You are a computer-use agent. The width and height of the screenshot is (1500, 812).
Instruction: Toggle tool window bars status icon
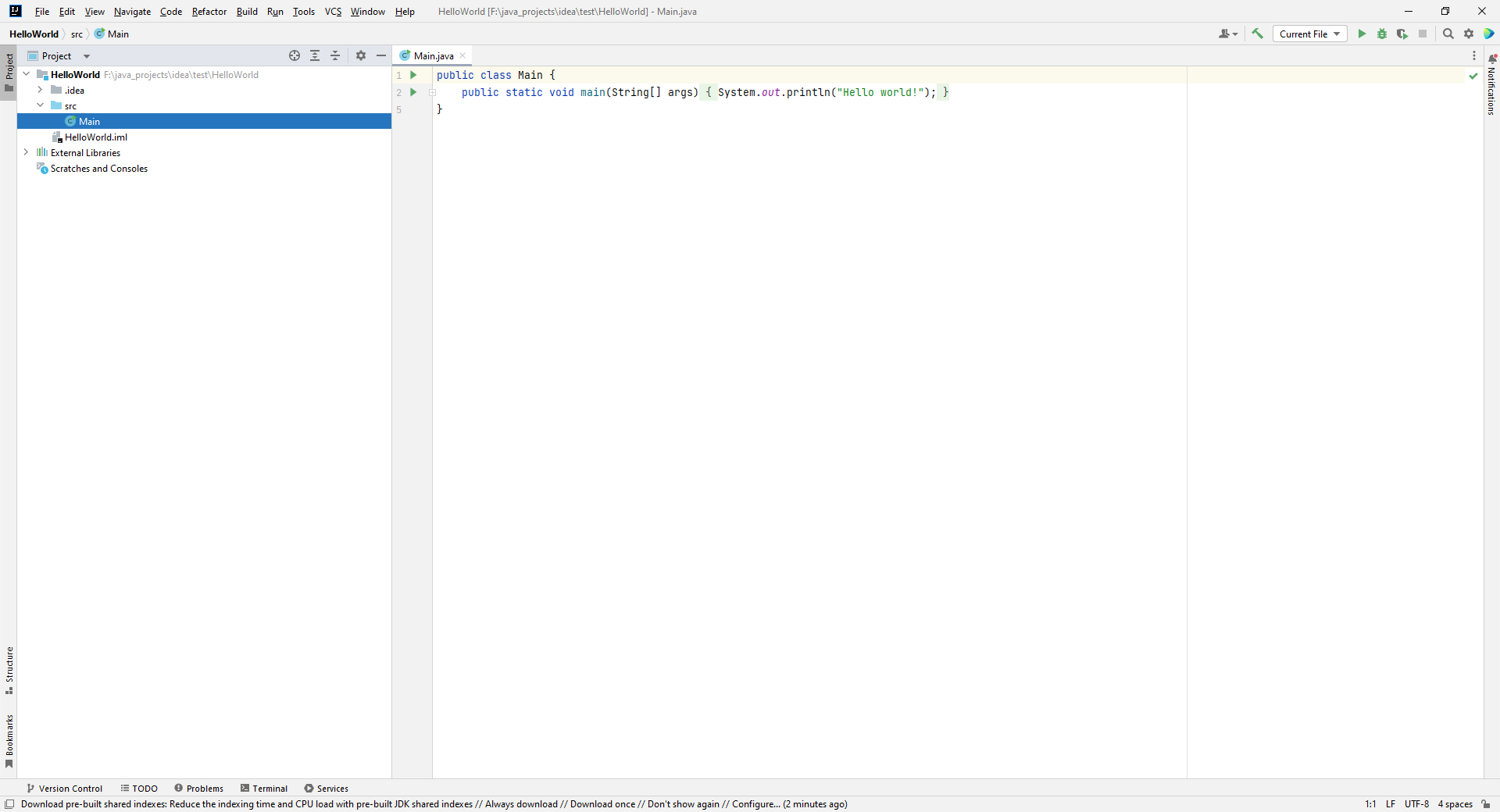[9, 804]
